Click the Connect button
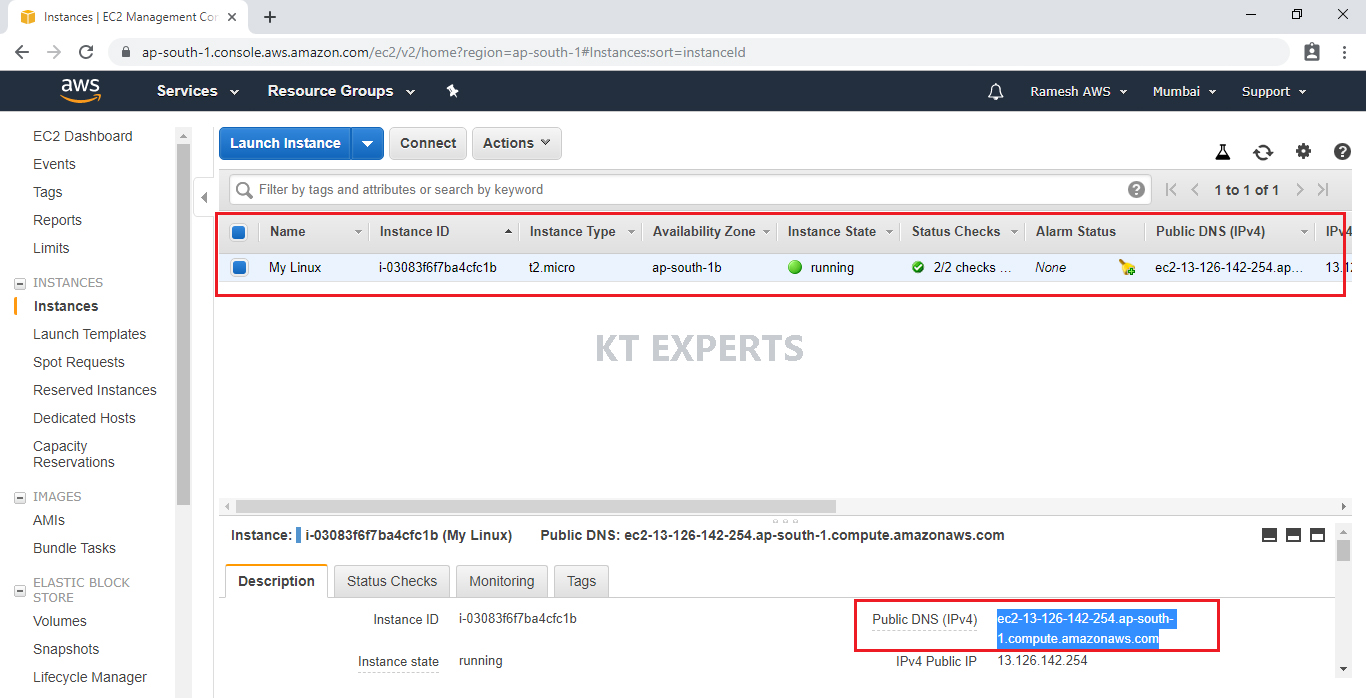Image resolution: width=1366 pixels, height=698 pixels. click(428, 143)
